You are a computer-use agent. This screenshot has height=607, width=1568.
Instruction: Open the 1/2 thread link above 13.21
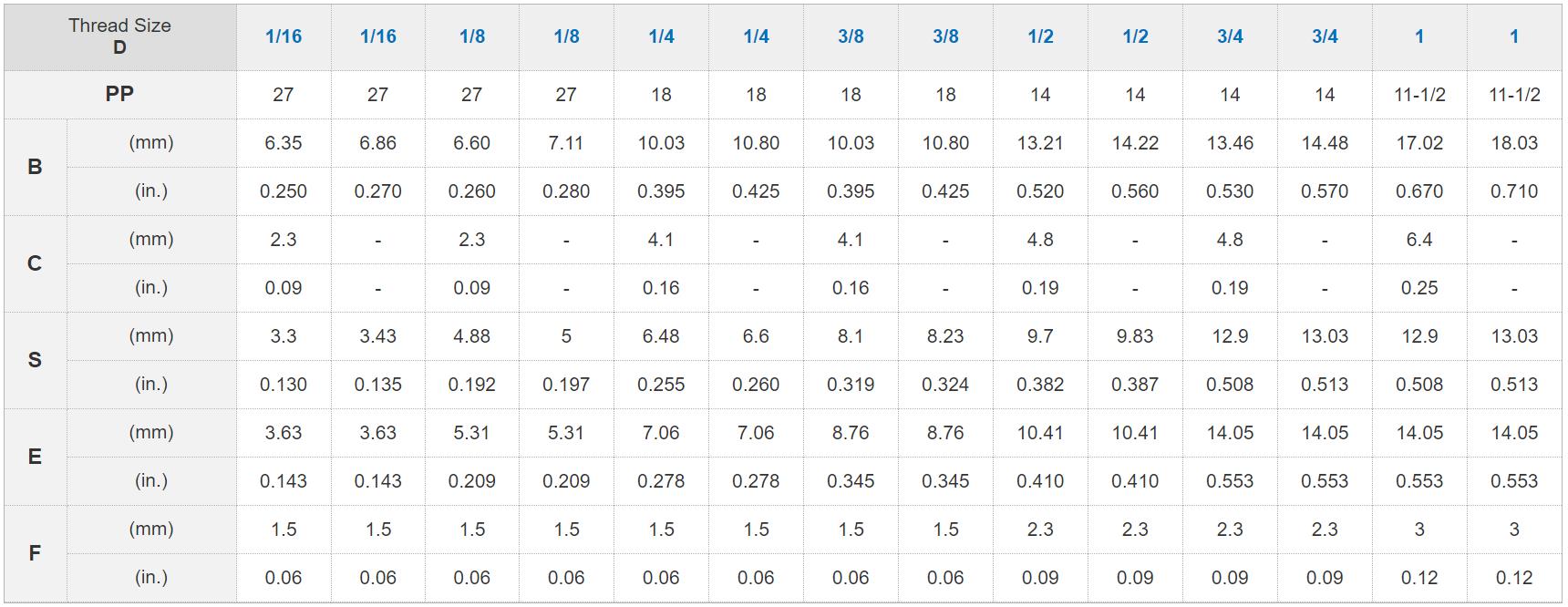tap(1040, 36)
